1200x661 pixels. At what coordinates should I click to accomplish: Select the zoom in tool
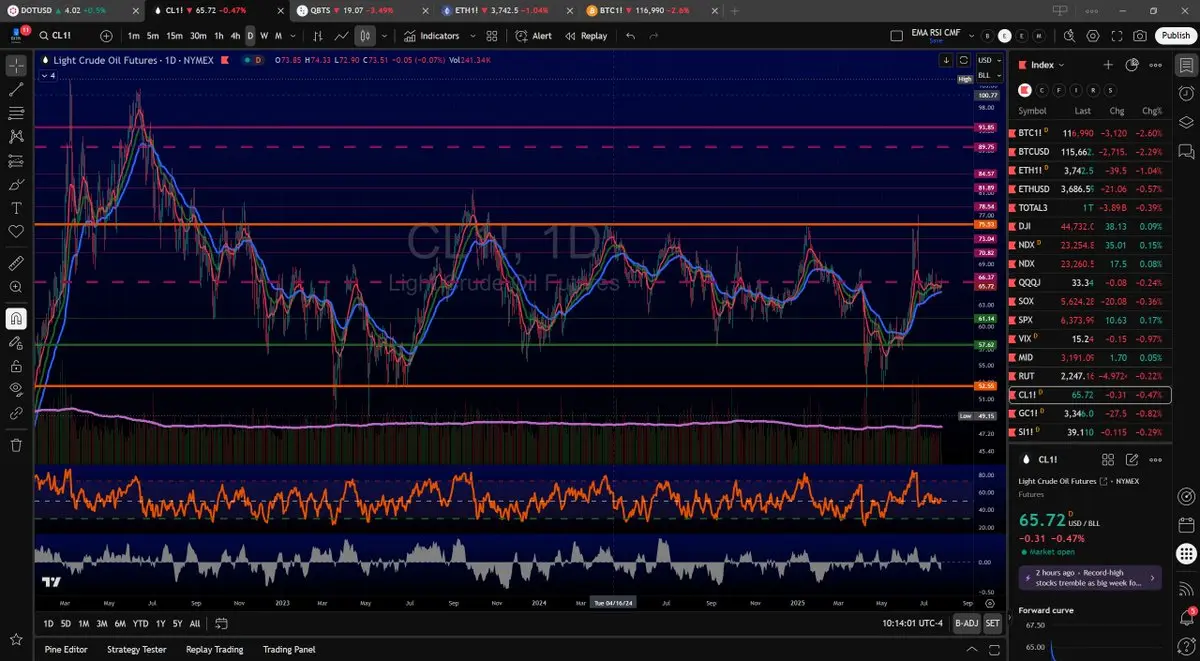coord(16,288)
